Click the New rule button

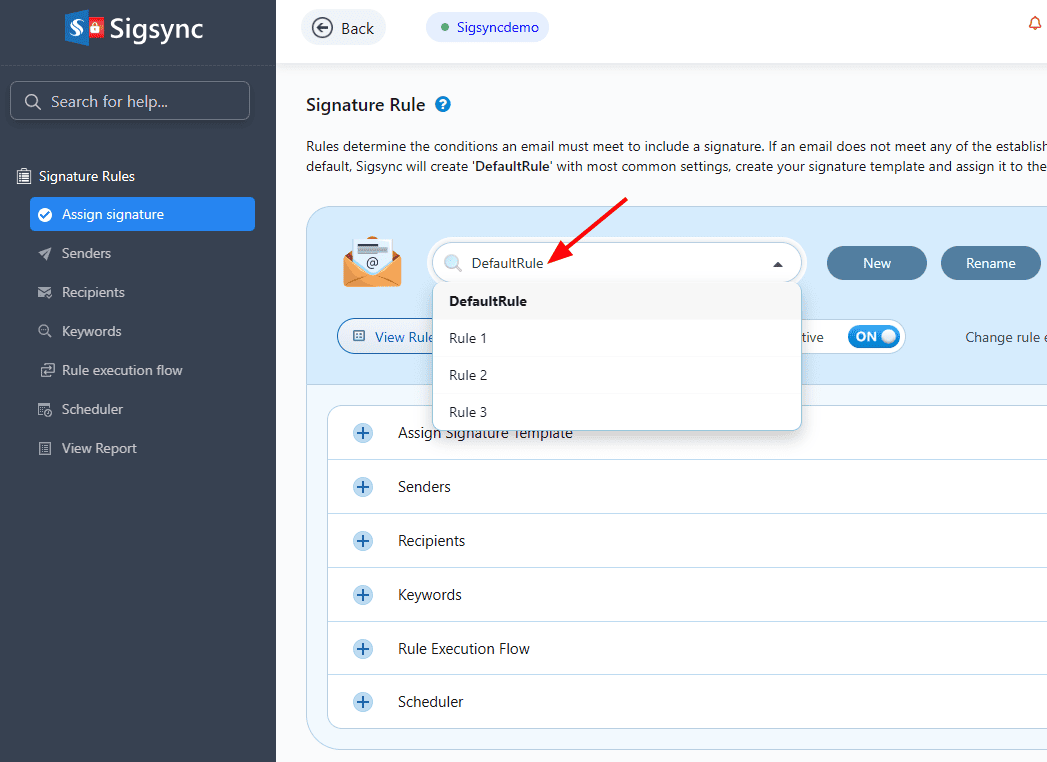(876, 263)
